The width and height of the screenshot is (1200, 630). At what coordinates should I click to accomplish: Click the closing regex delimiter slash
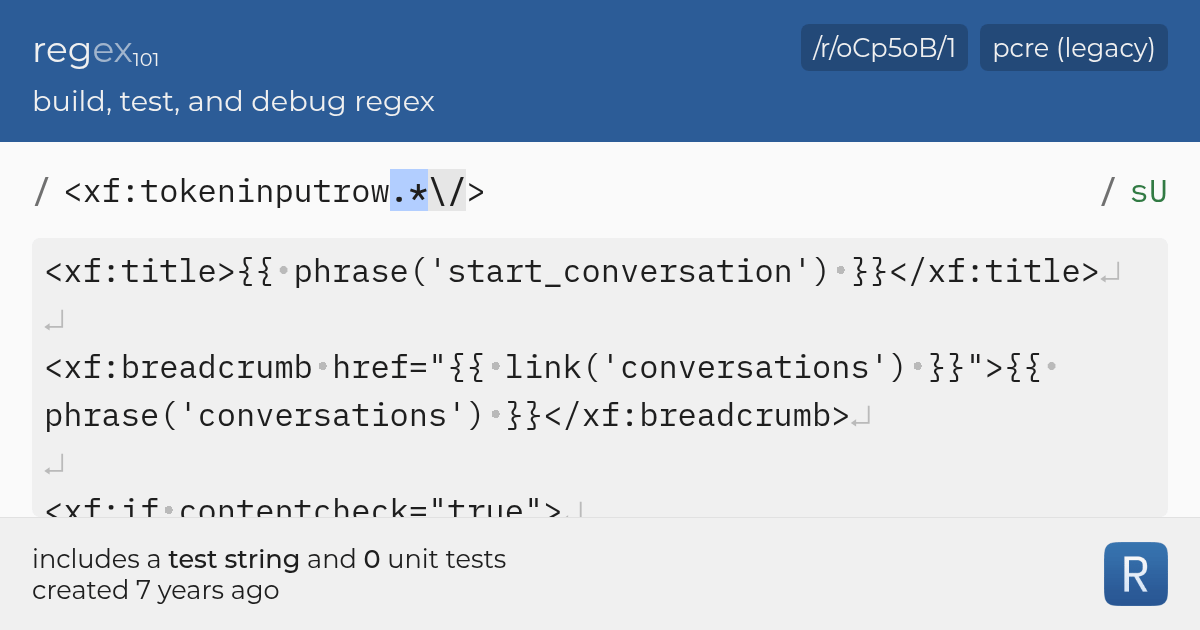click(1106, 191)
